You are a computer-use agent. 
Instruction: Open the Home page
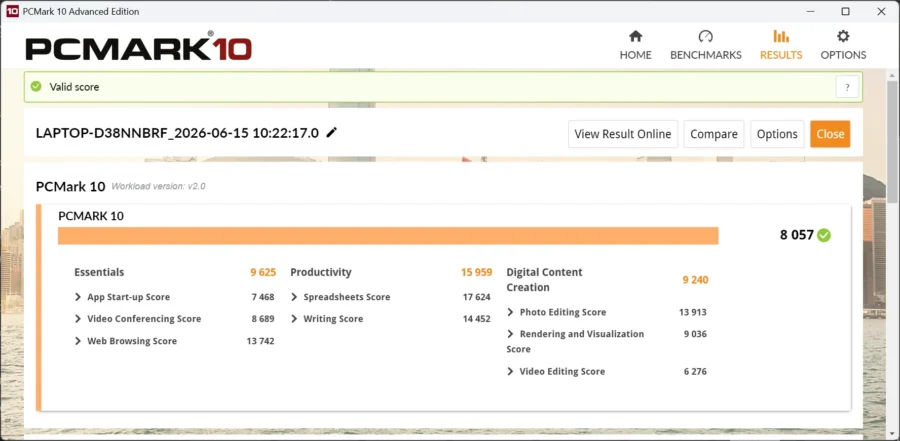pyautogui.click(x=635, y=45)
